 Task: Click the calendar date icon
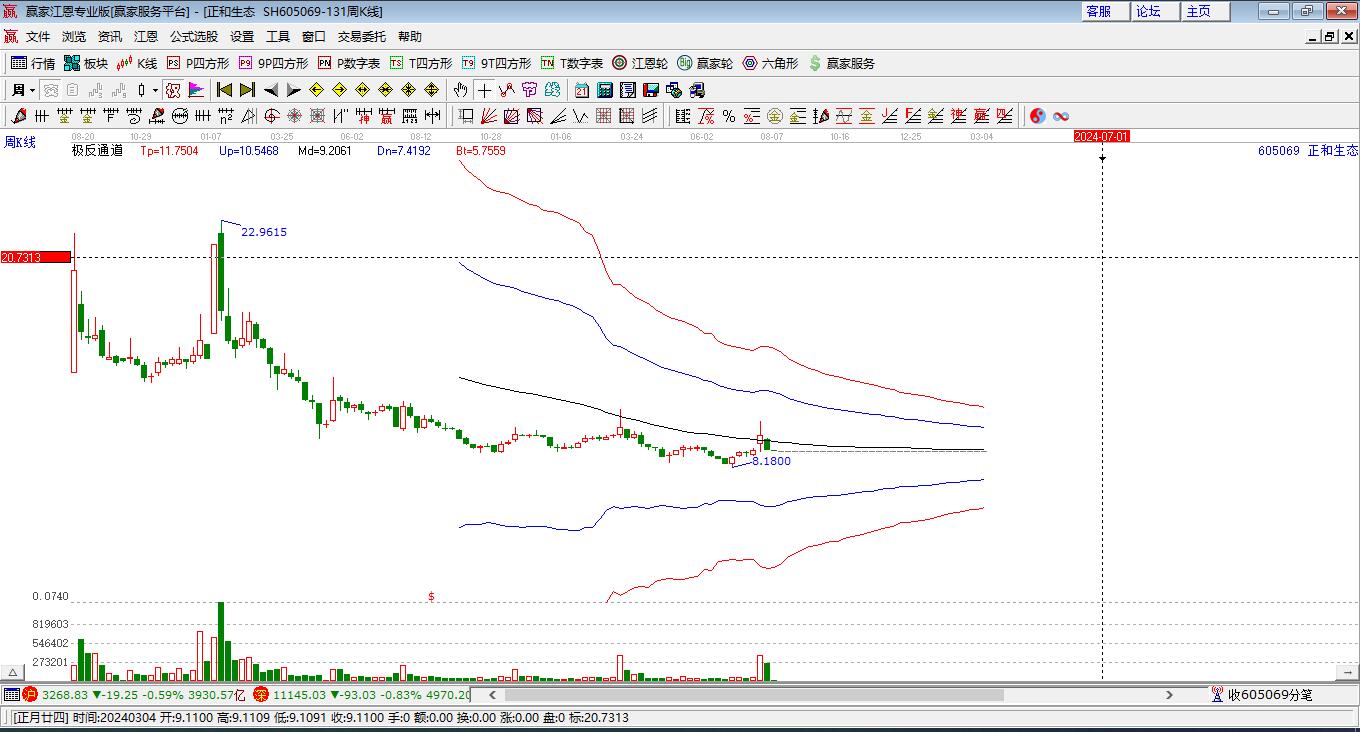click(582, 90)
